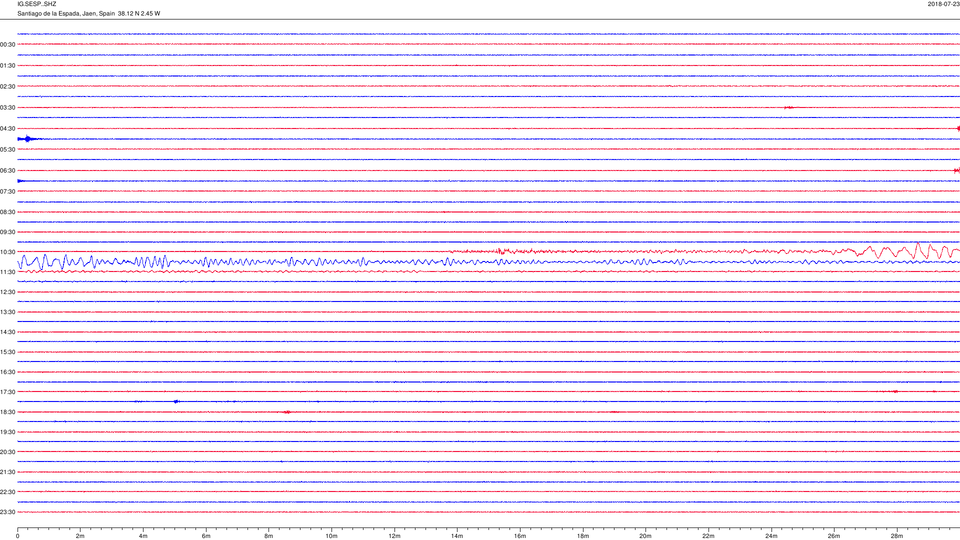Select the 17:30 time label
The image size is (960, 540).
(8, 392)
